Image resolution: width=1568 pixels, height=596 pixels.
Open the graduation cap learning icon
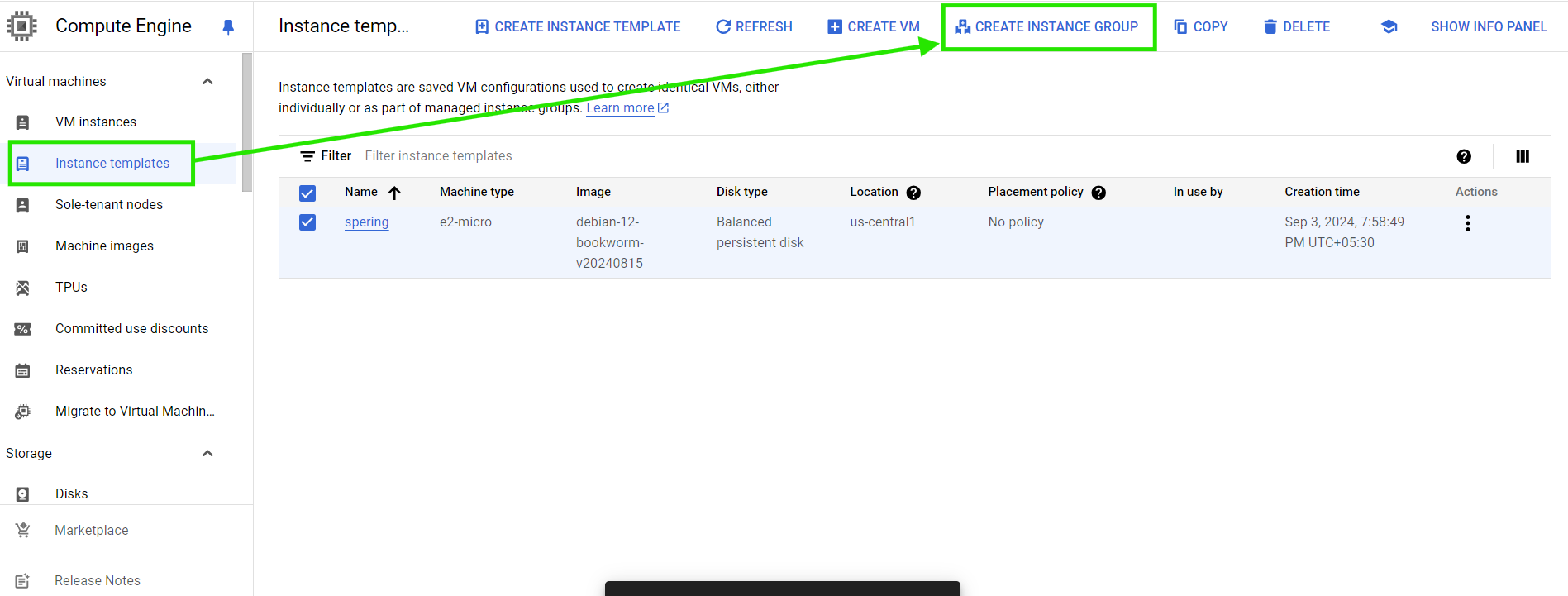1389,26
